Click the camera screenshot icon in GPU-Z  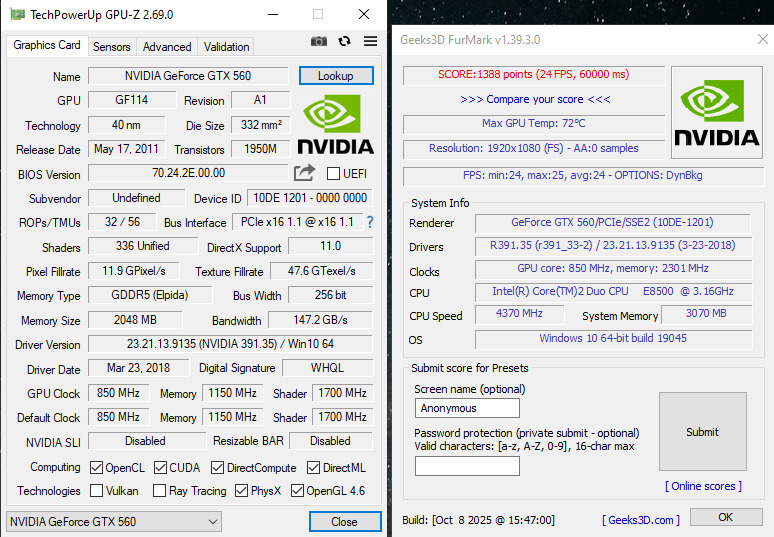318,41
